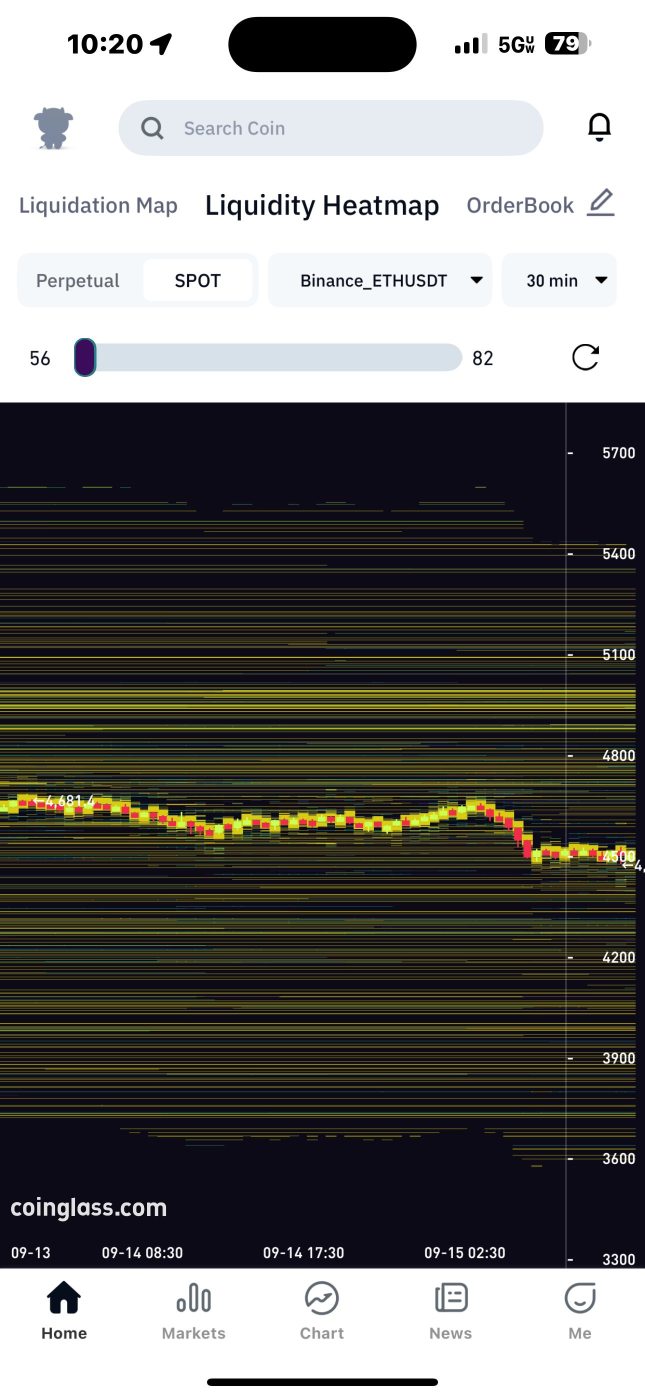Go to Home in the bottom navigation

point(64,1311)
